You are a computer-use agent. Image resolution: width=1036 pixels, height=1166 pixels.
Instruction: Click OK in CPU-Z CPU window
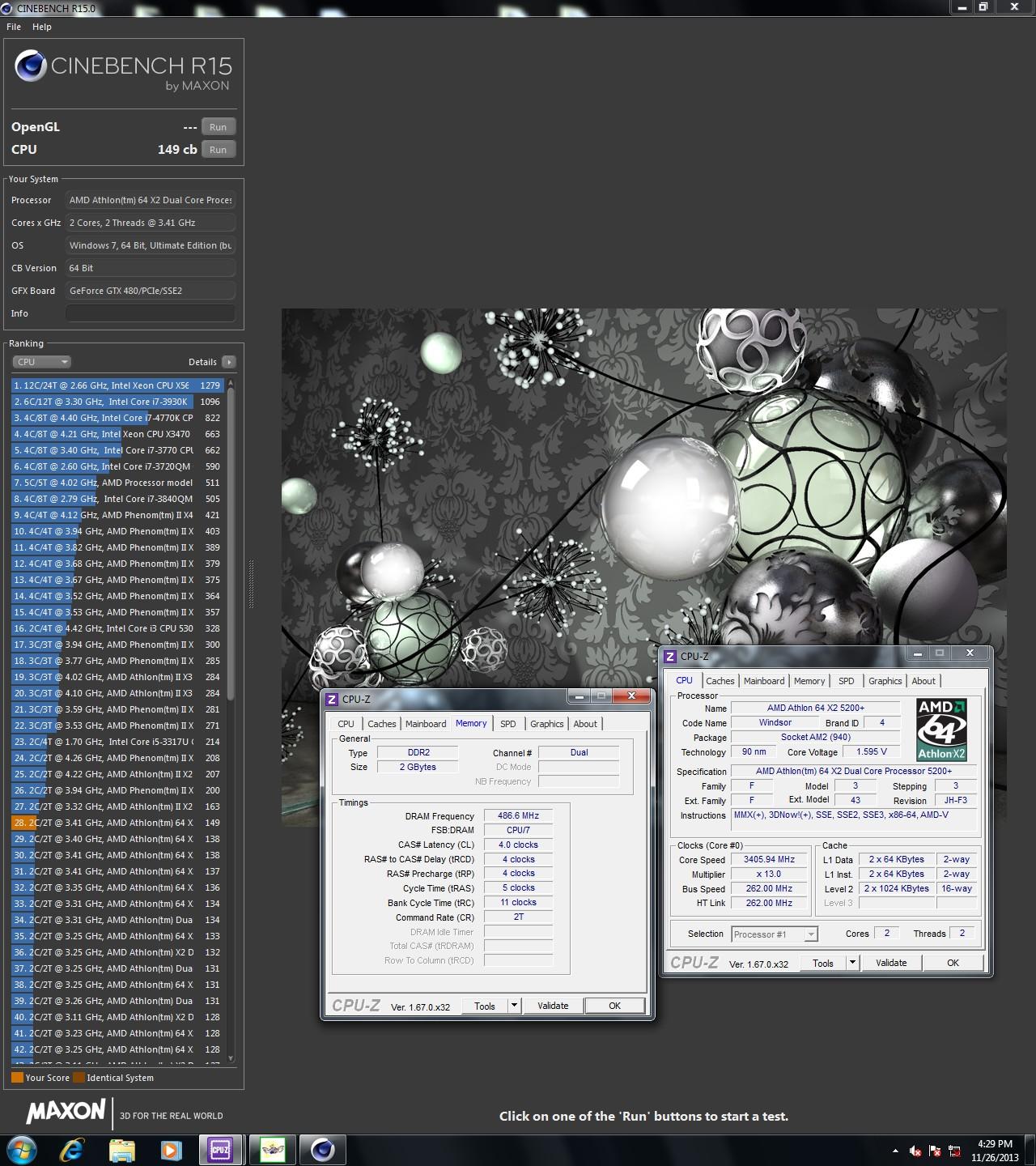(953, 963)
